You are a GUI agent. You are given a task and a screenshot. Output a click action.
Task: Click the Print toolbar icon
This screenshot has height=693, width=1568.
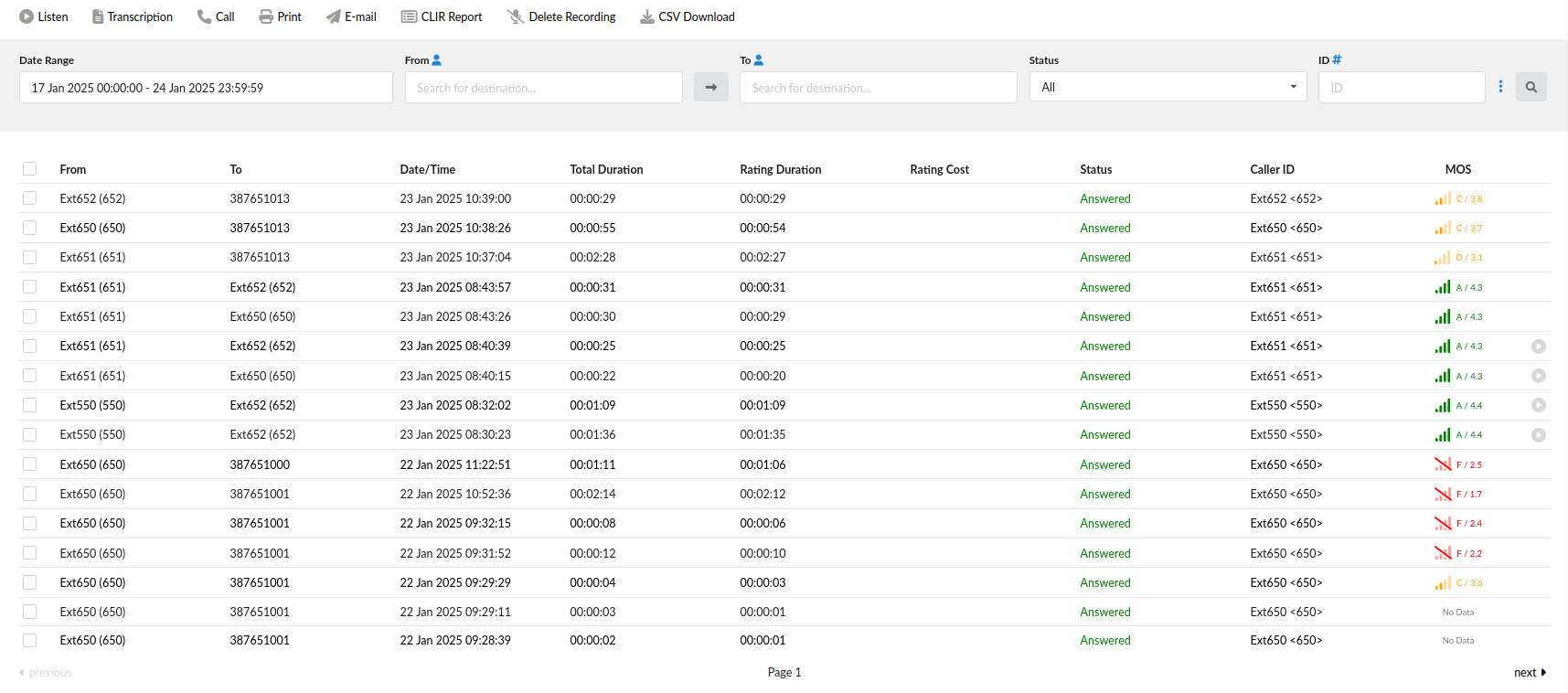[280, 16]
